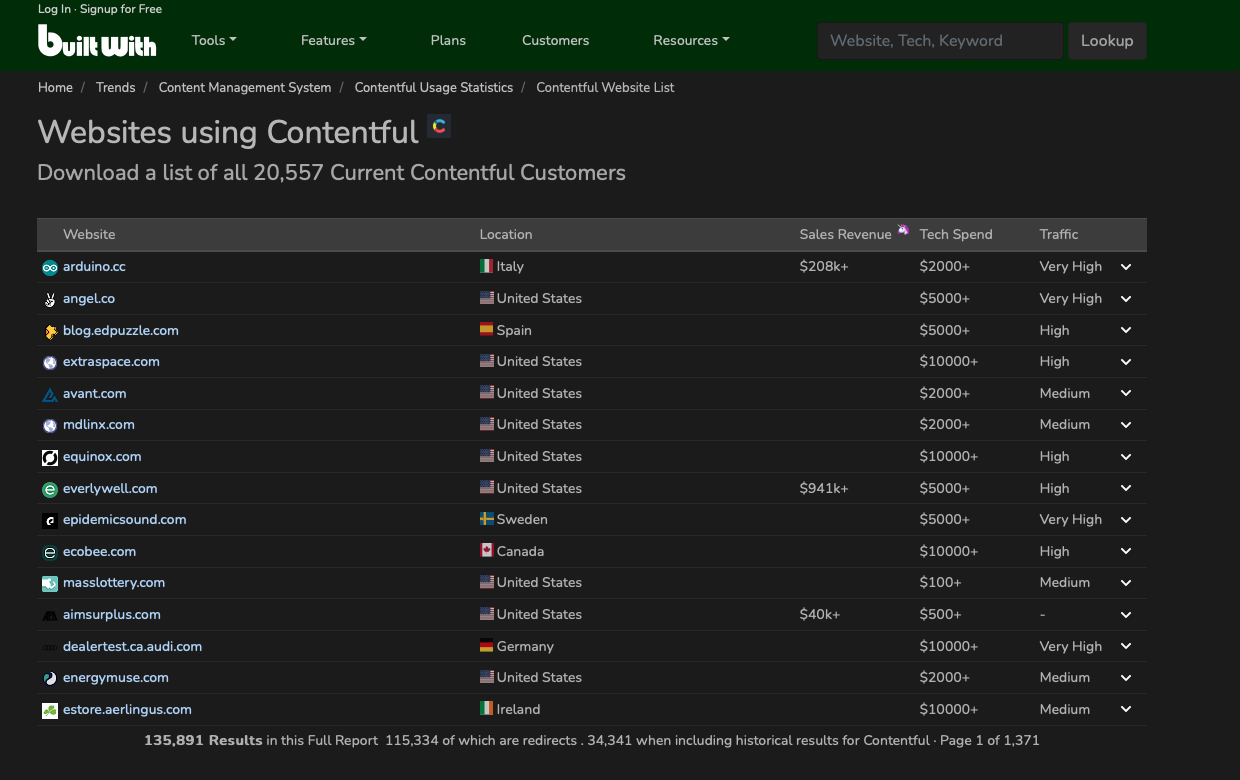Focus the Website, Tech, Keyword search field

click(x=940, y=41)
